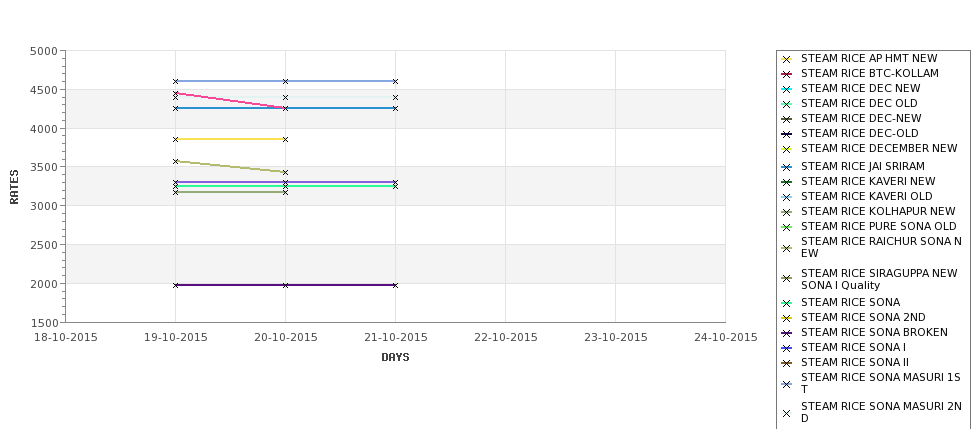This screenshot has width=975, height=429.
Task: Click the yellow 3850 data point at 20-10-2015
Action: coord(285,139)
